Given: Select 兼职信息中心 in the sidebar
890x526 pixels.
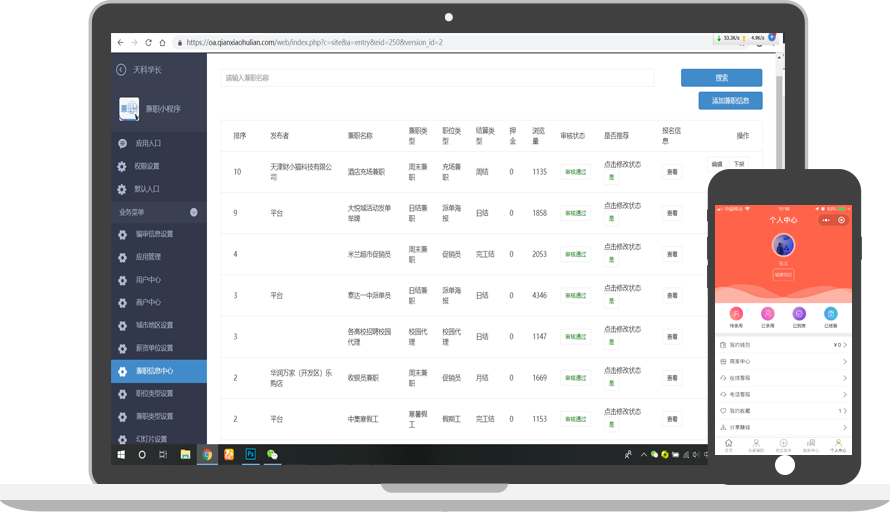Looking at the screenshot, I should [159, 371].
